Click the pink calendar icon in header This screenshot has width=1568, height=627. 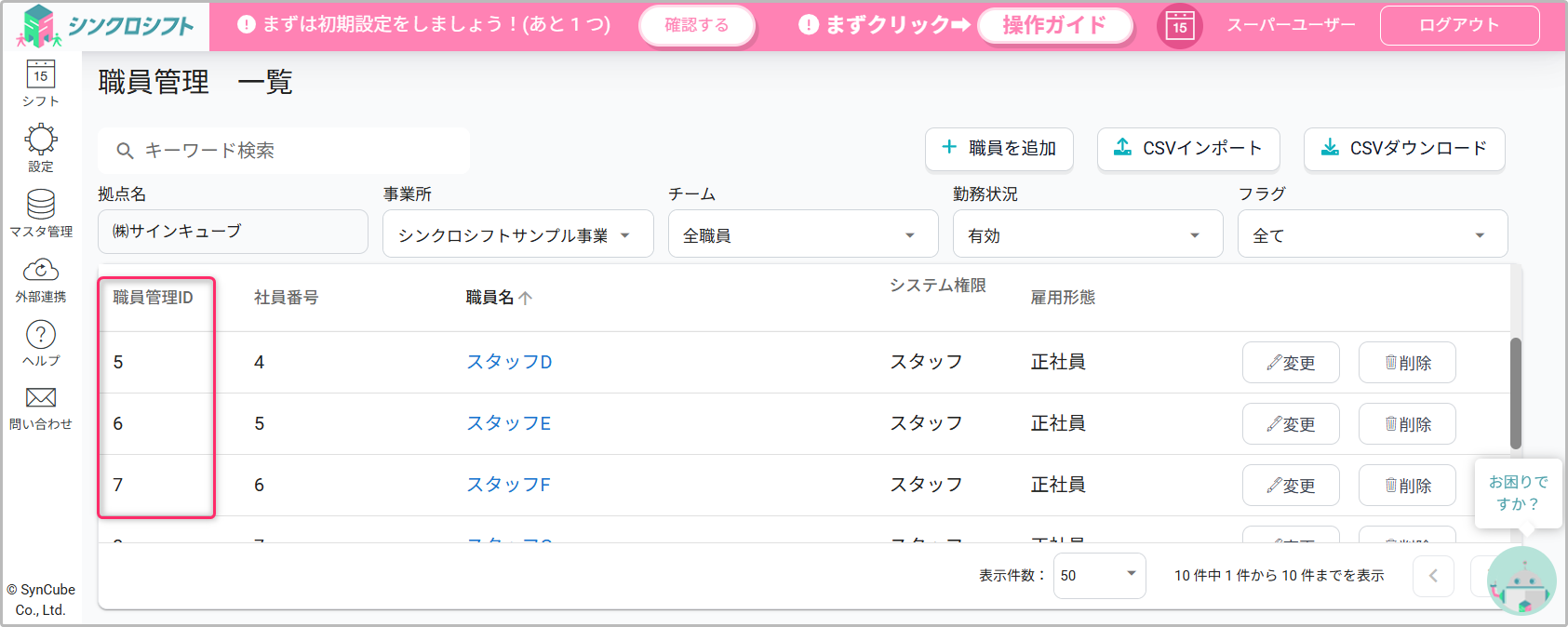click(x=1179, y=25)
